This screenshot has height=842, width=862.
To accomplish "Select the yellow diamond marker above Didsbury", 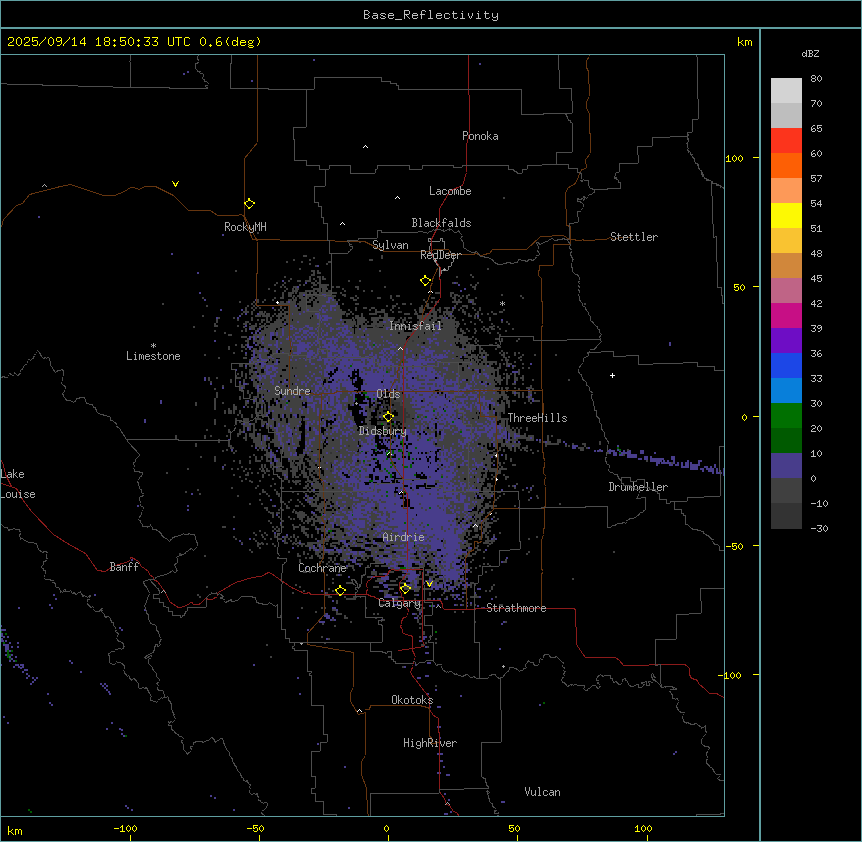I will click(388, 417).
